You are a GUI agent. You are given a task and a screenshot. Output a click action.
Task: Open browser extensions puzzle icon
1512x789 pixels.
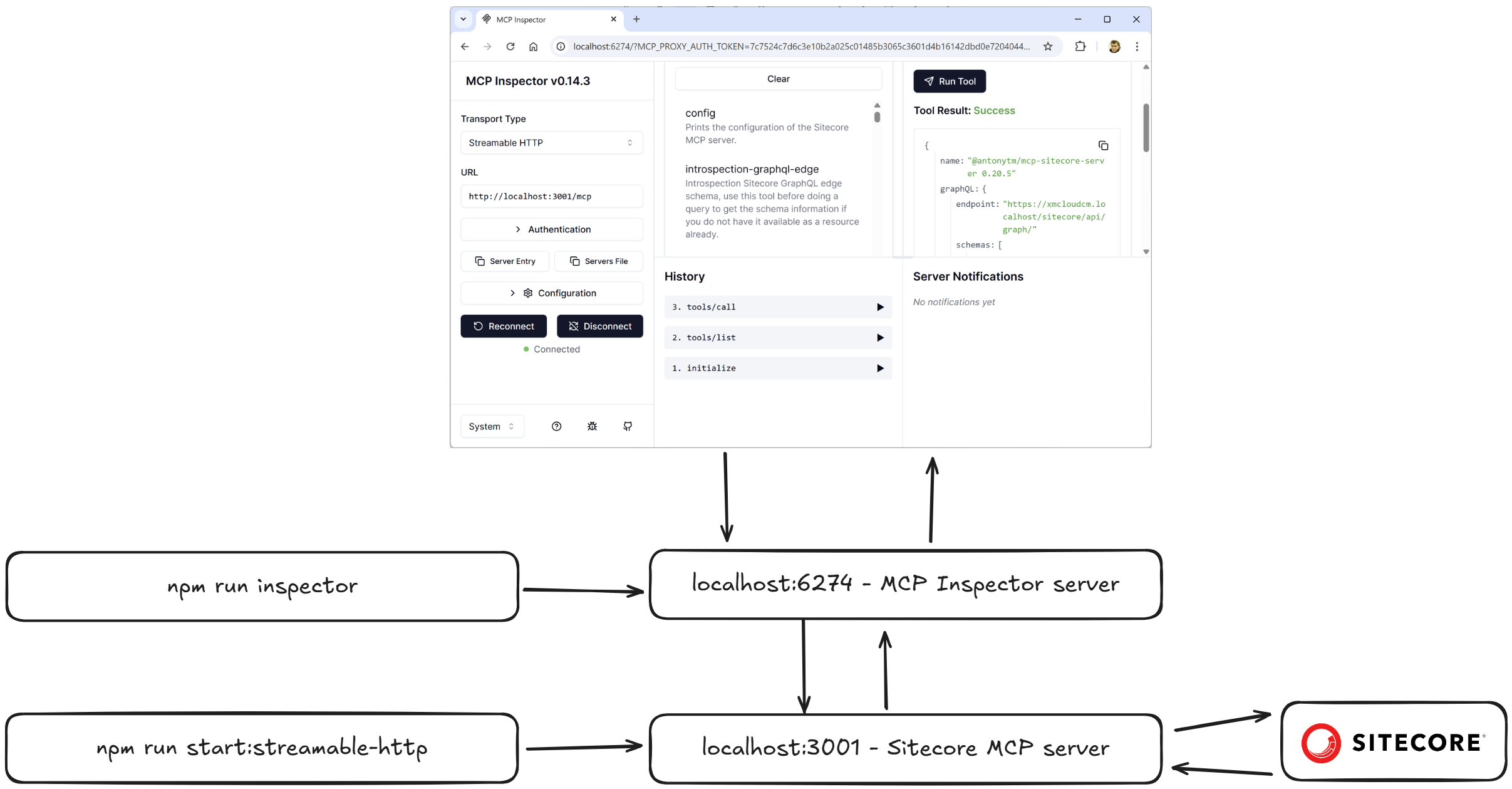coord(1080,46)
